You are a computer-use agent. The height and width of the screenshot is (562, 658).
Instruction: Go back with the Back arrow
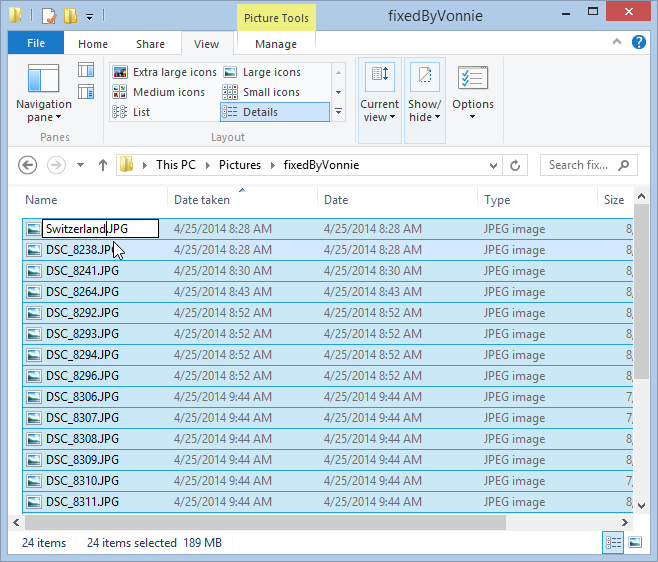(28, 165)
